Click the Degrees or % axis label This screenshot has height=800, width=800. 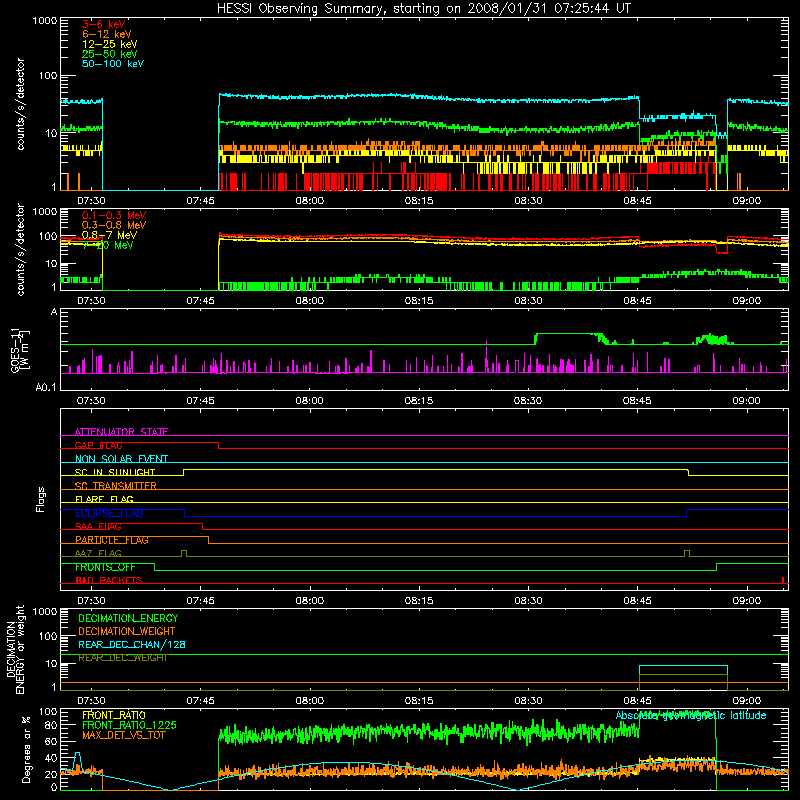pos(26,750)
